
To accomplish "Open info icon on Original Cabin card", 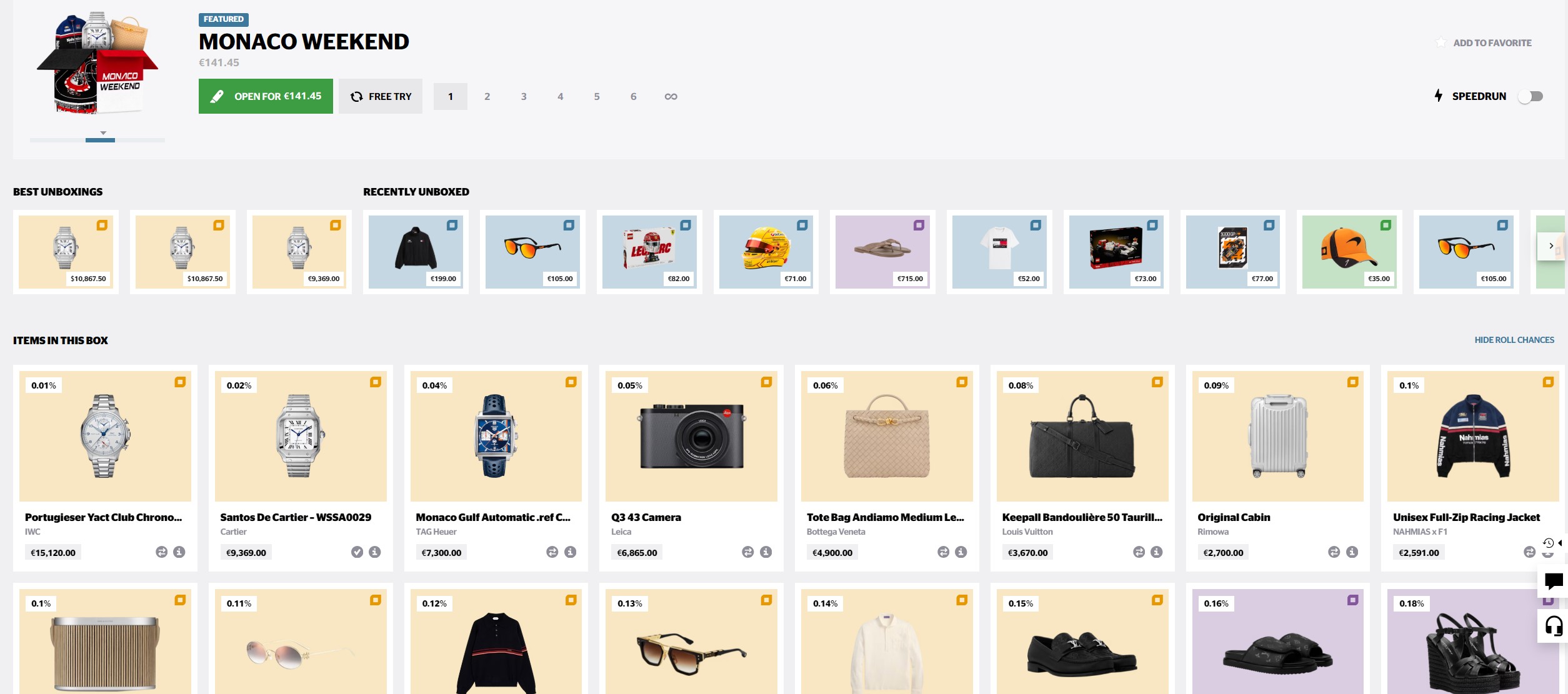I will point(1352,552).
